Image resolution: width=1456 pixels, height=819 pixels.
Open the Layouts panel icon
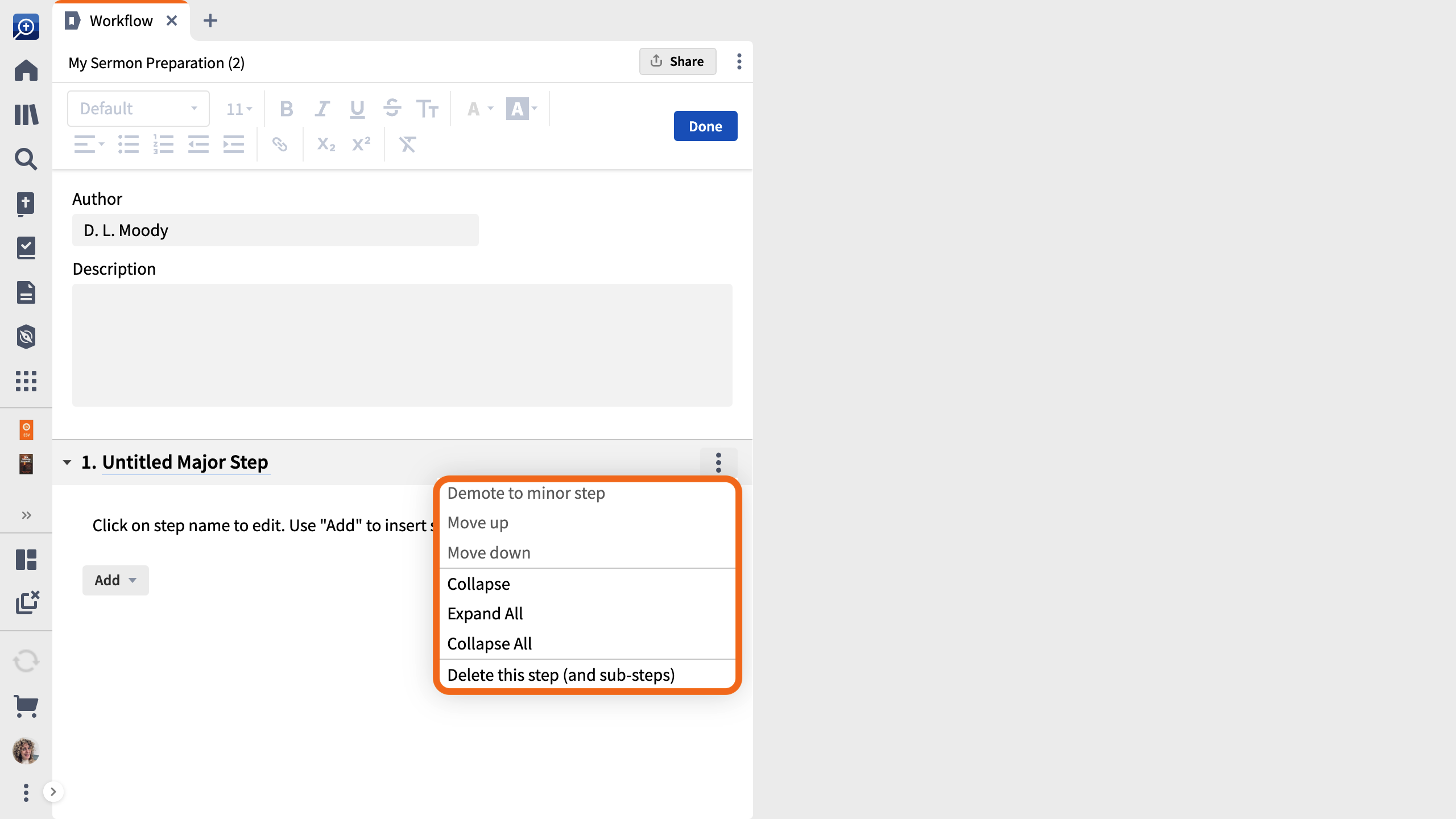26,560
